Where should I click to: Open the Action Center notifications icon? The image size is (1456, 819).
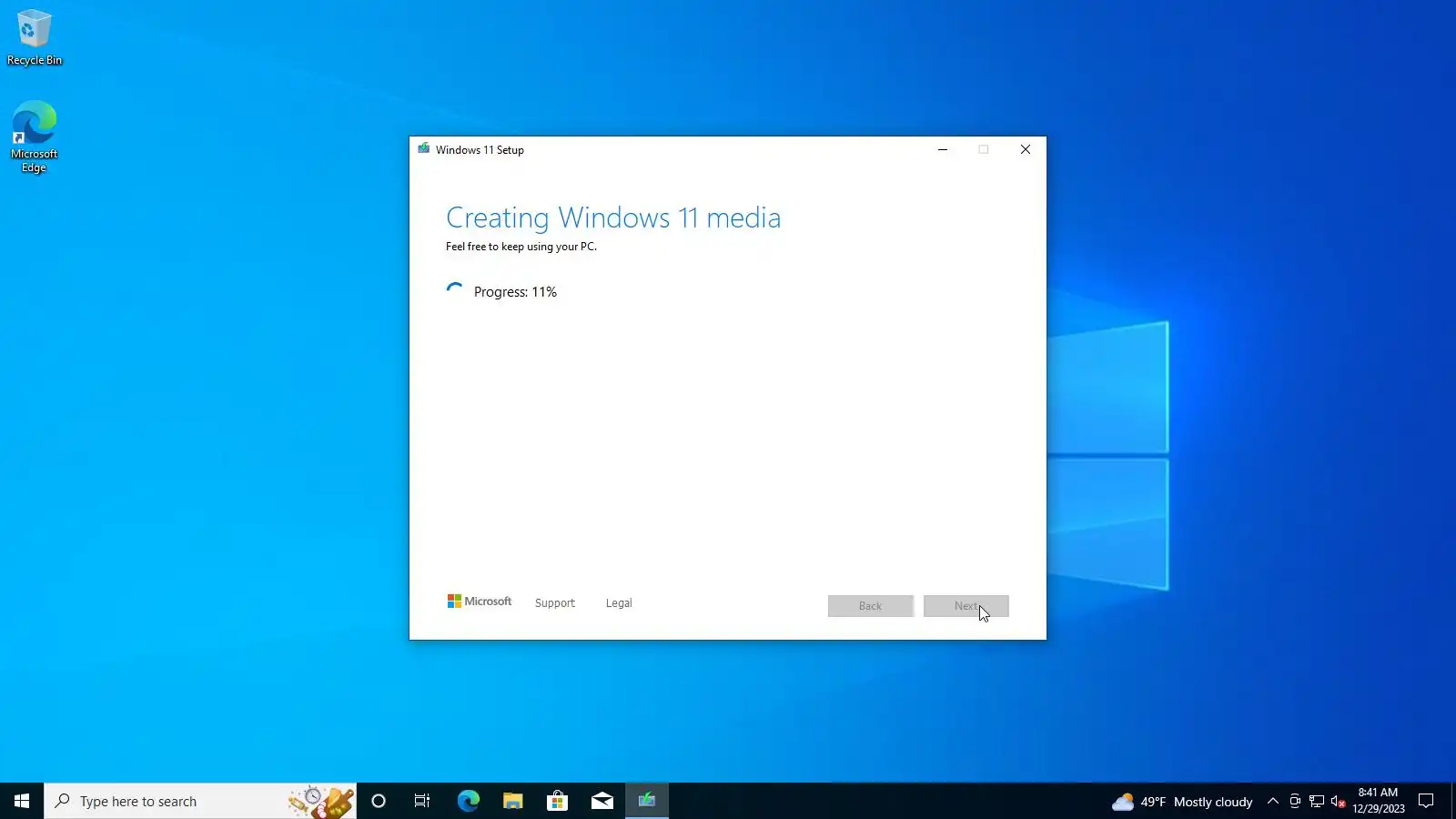click(x=1426, y=801)
